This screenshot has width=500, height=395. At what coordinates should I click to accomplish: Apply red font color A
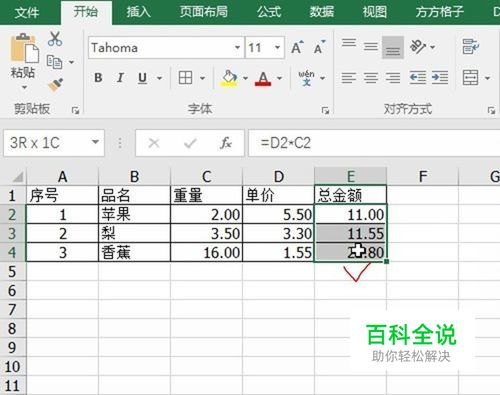tap(263, 79)
